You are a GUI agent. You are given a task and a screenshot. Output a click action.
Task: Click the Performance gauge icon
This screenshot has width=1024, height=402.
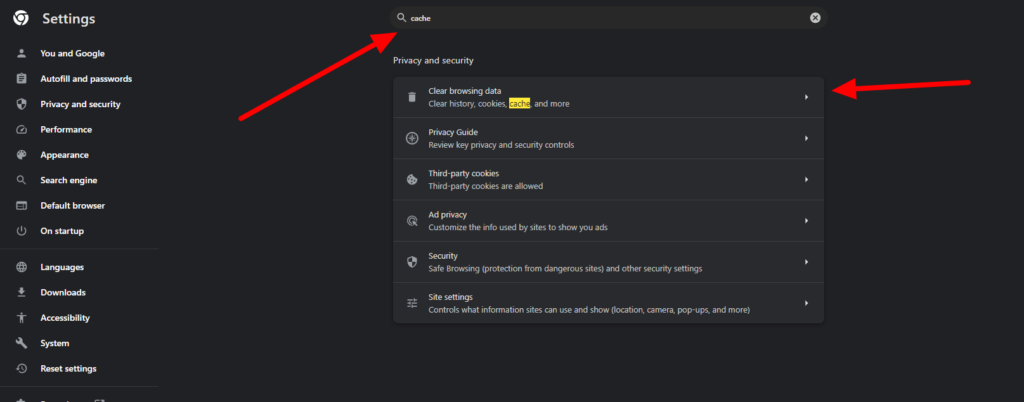[22, 130]
